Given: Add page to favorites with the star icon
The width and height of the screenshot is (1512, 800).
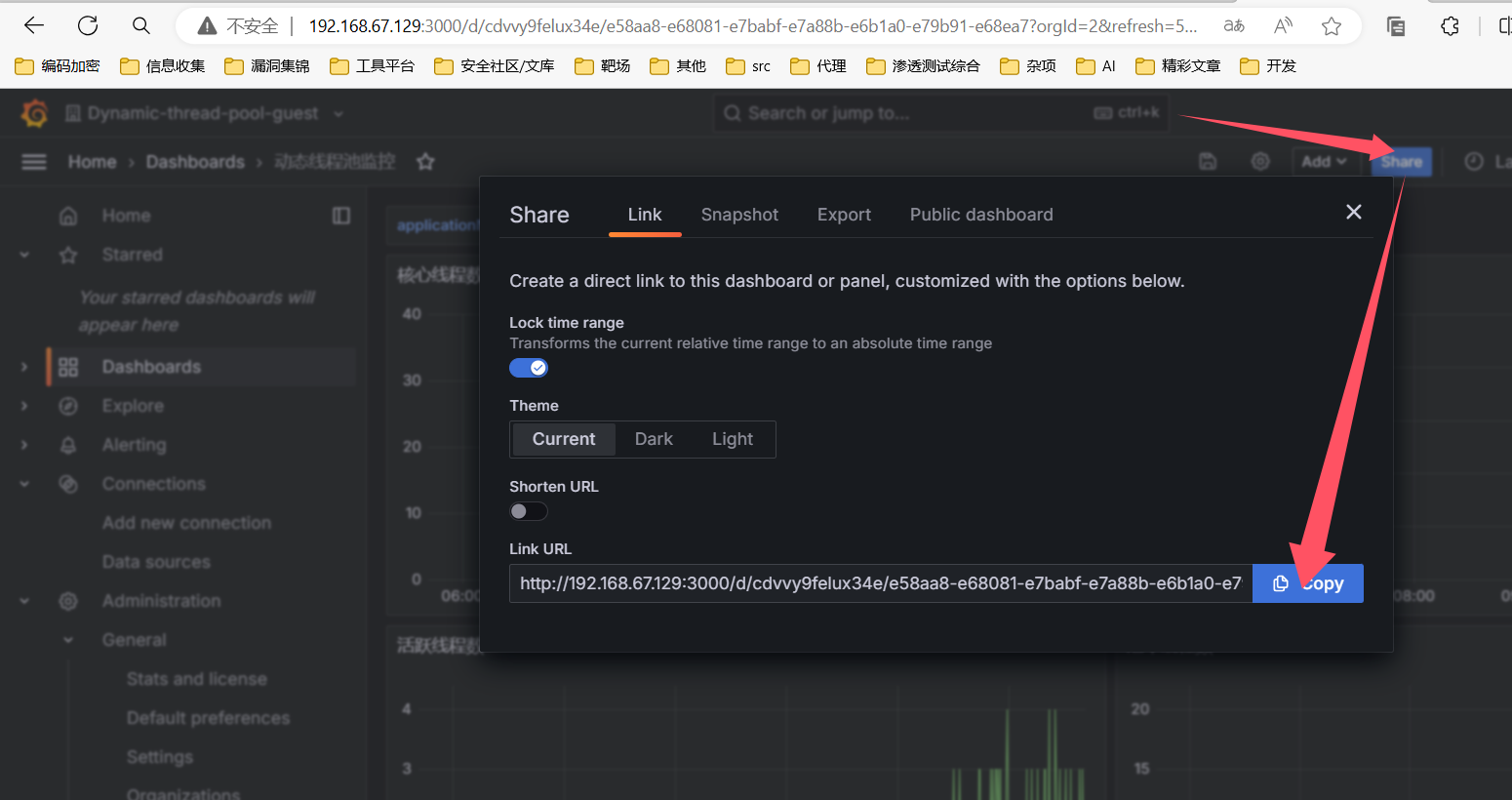Looking at the screenshot, I should point(1332,26).
